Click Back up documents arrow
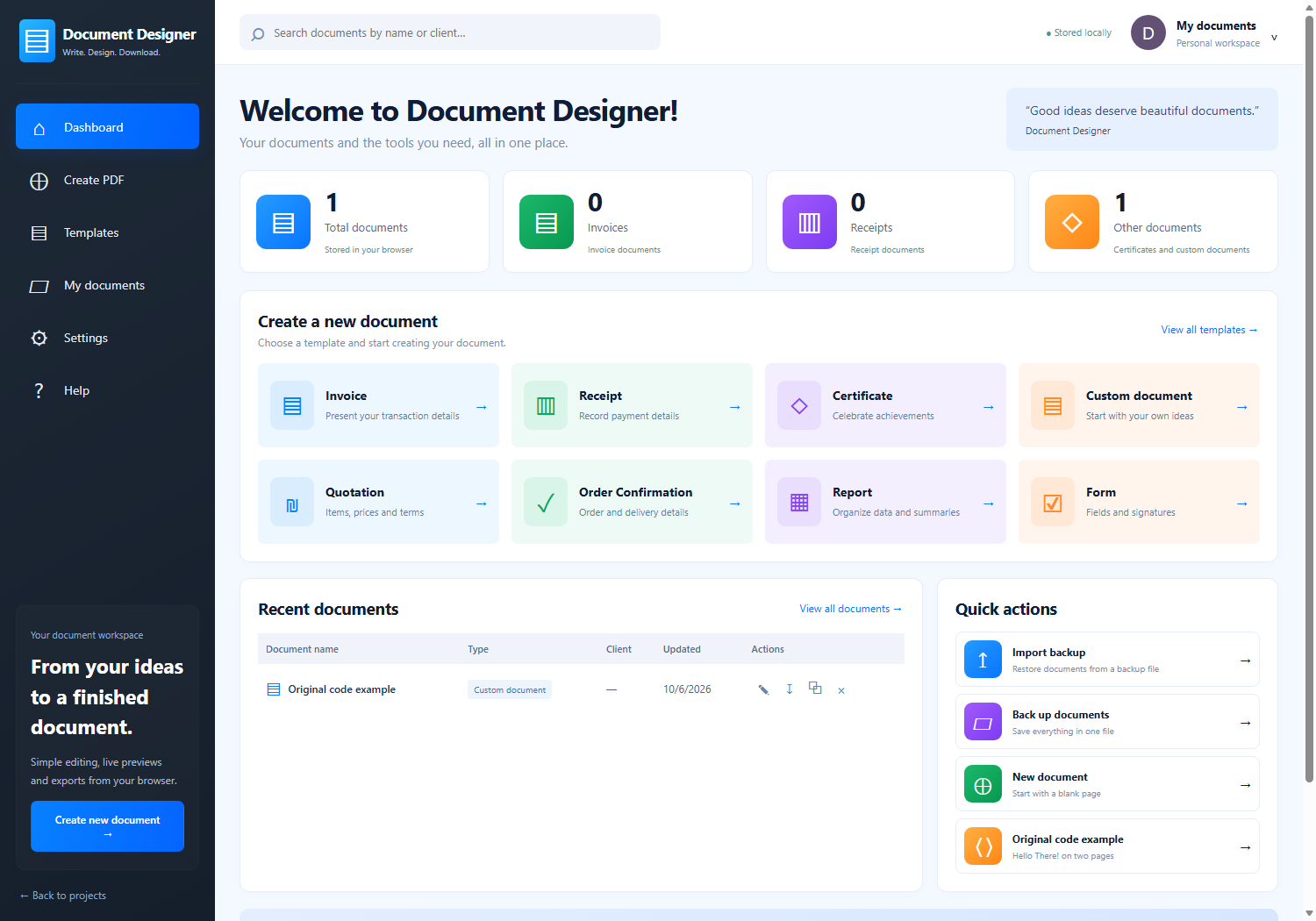Screen dimensions: 1316x921 pyautogui.click(x=1245, y=723)
